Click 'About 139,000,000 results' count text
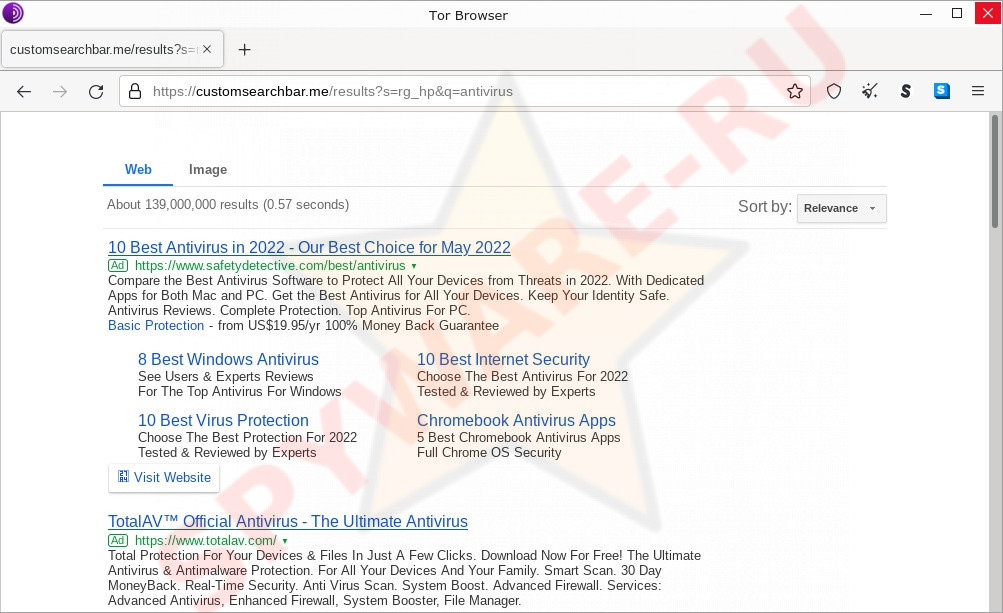Image resolution: width=1003 pixels, height=613 pixels. (228, 205)
